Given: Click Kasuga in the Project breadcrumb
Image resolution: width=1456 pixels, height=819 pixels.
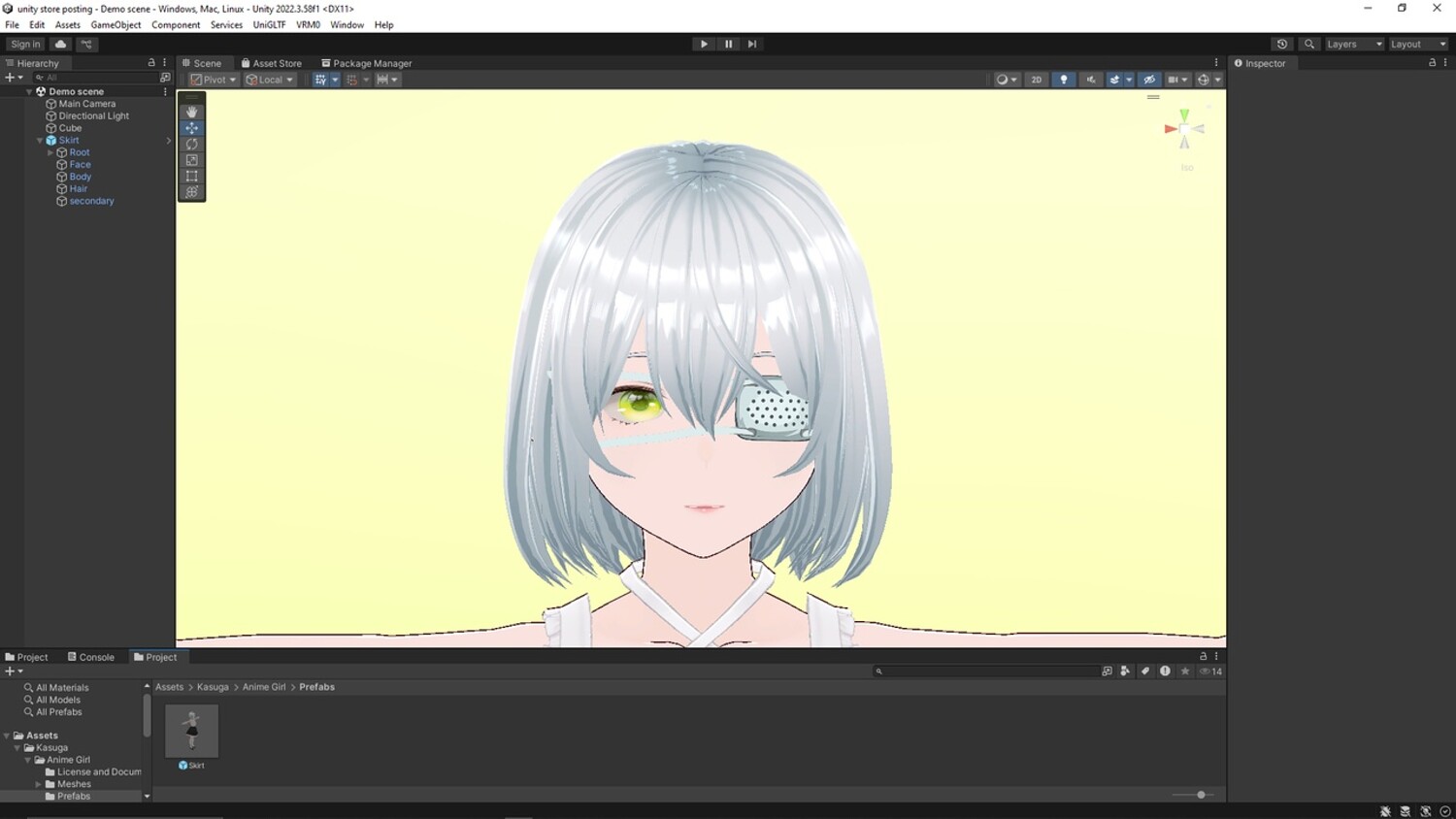Looking at the screenshot, I should 213,687.
